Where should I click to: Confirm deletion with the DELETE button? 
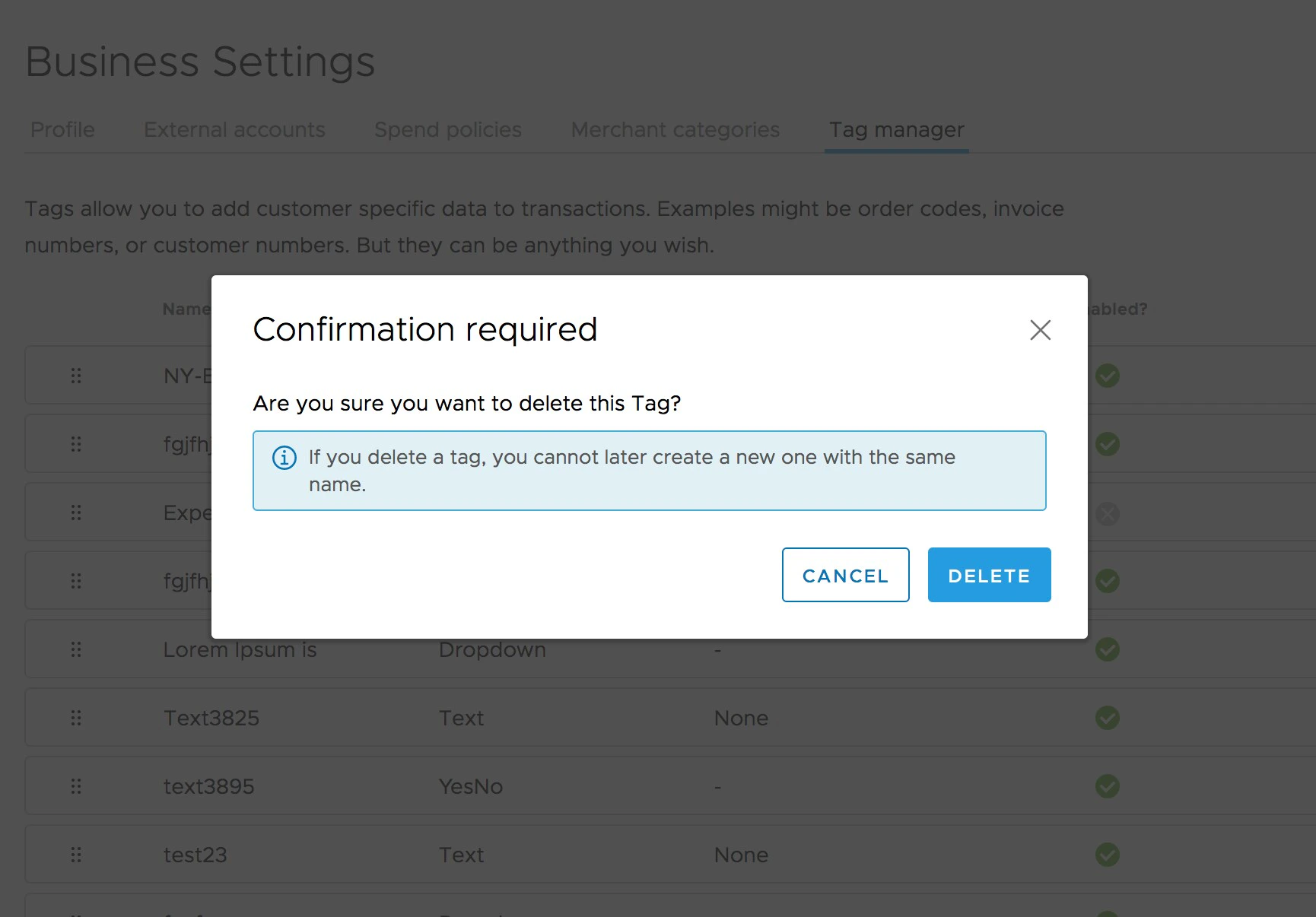989,575
